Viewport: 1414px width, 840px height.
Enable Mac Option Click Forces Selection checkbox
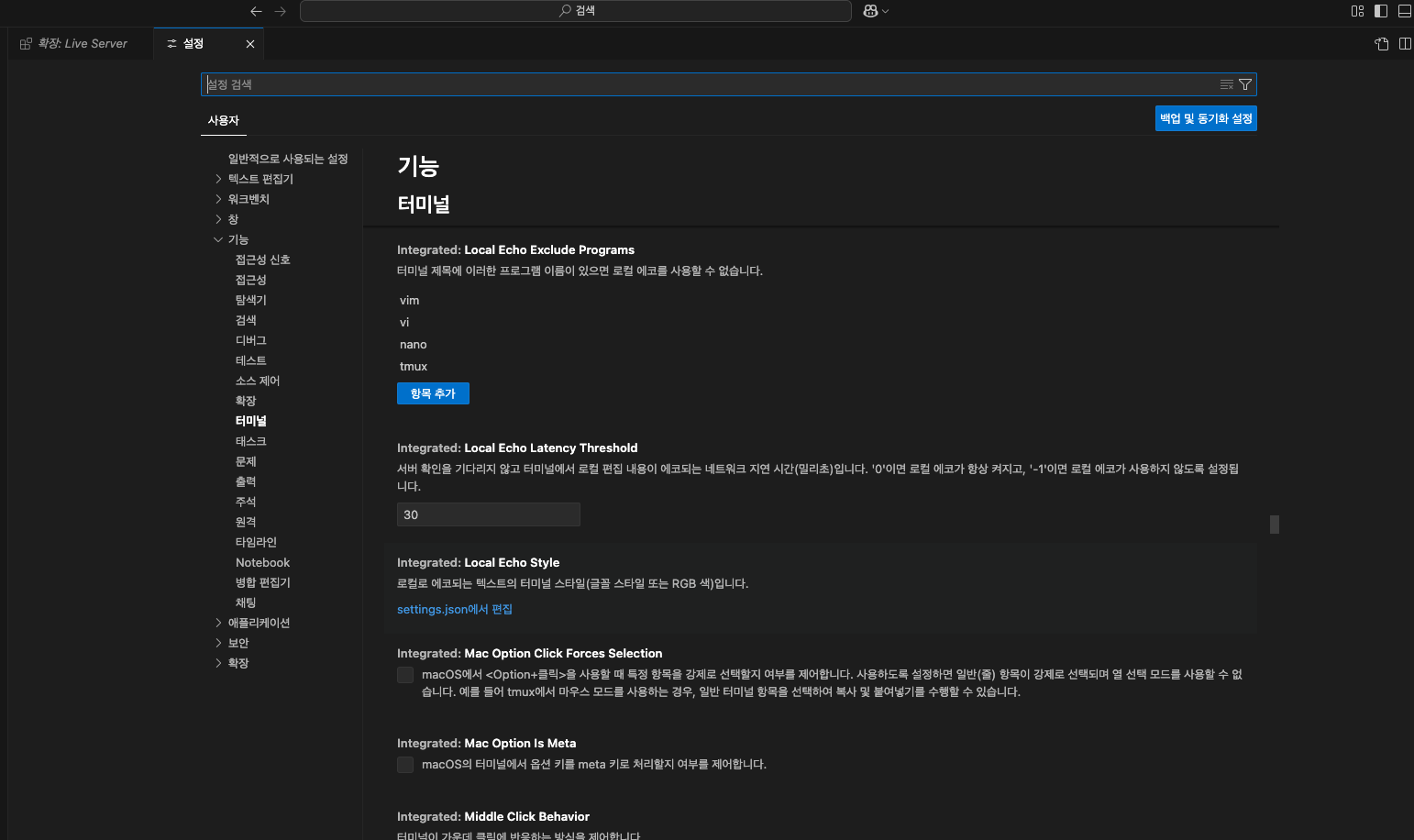point(405,675)
